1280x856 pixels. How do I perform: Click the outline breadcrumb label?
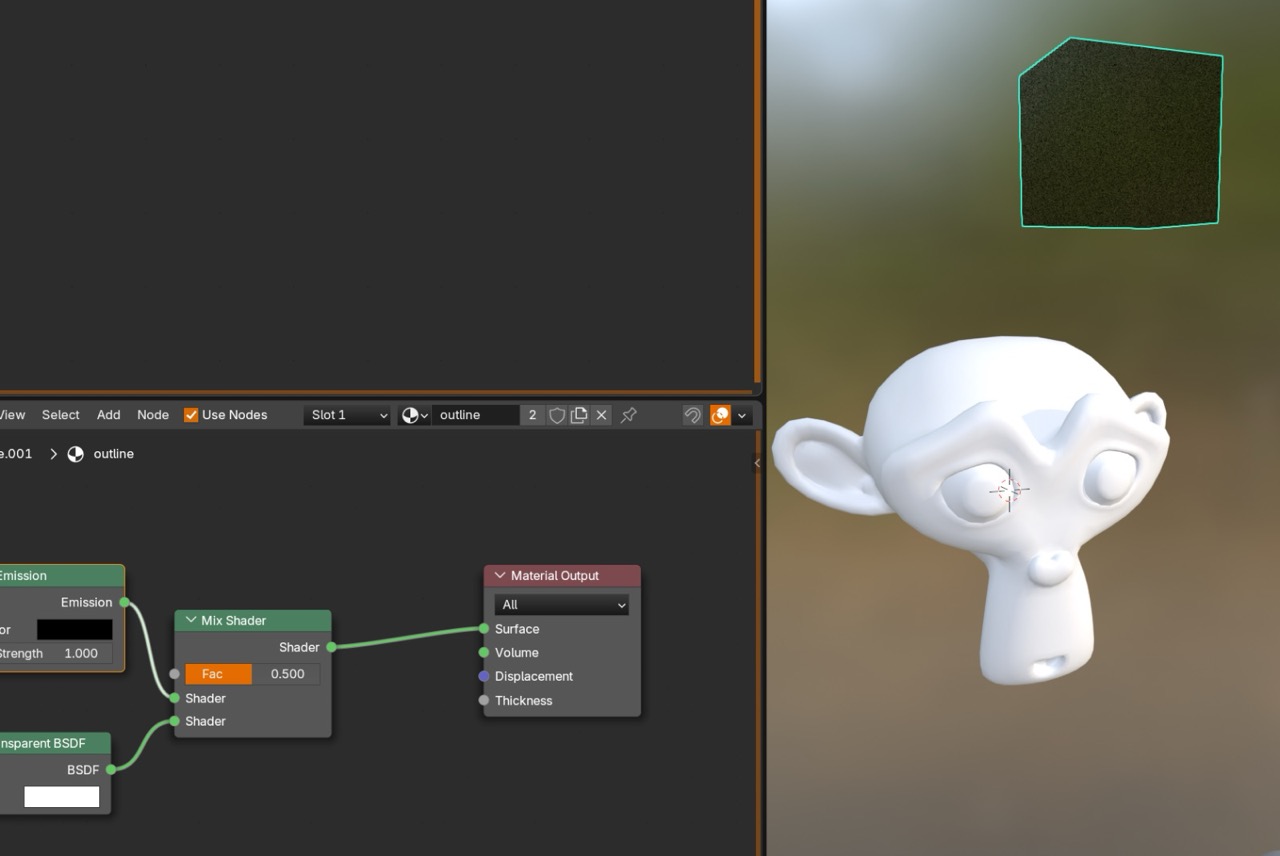[113, 454]
